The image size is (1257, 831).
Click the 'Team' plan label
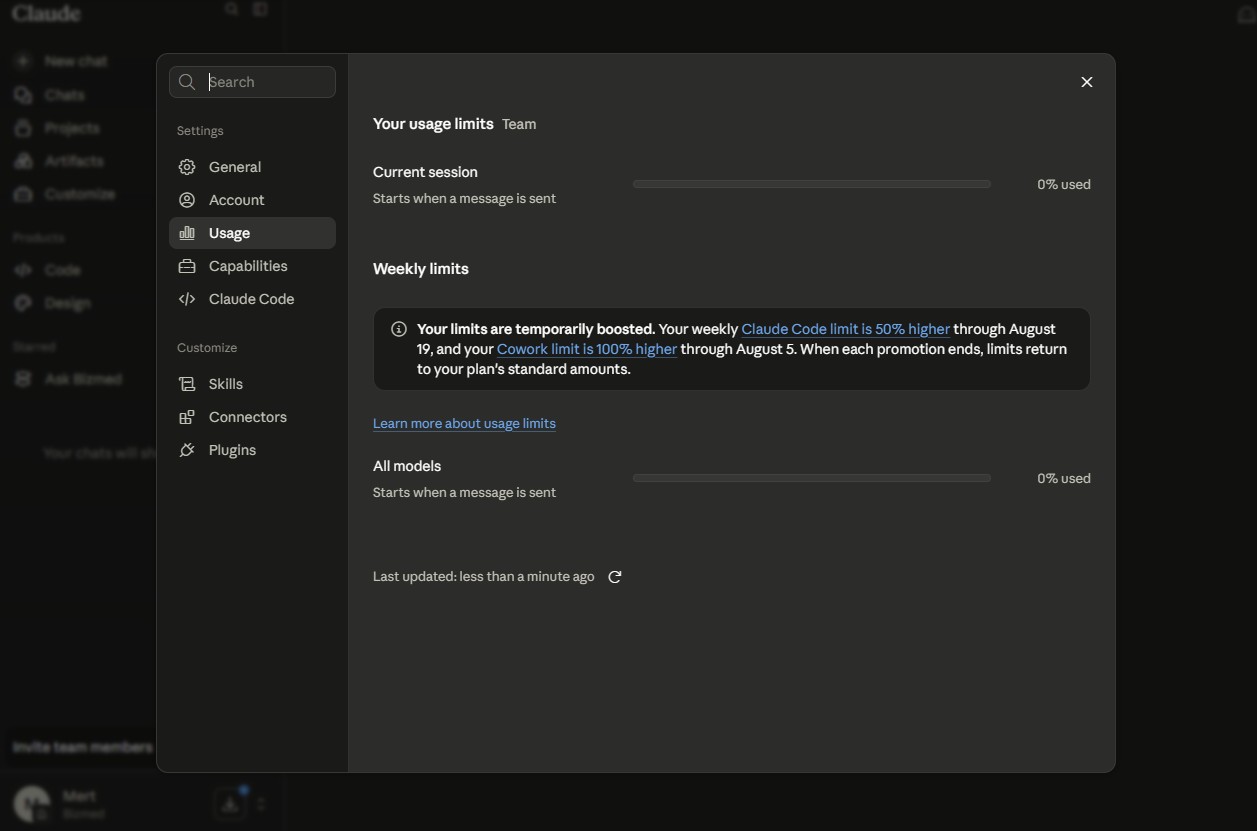tap(519, 124)
